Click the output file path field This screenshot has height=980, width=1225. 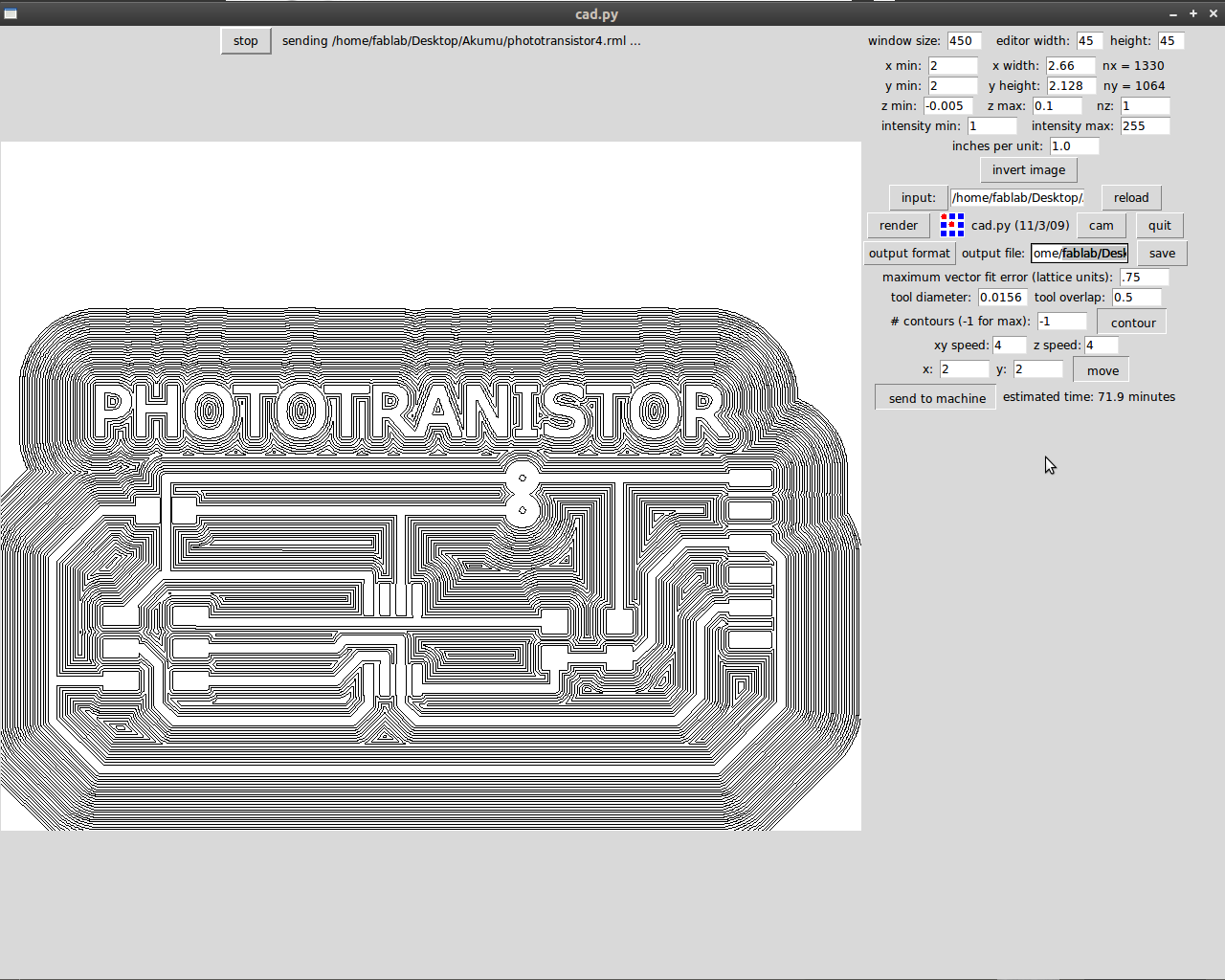pos(1080,254)
